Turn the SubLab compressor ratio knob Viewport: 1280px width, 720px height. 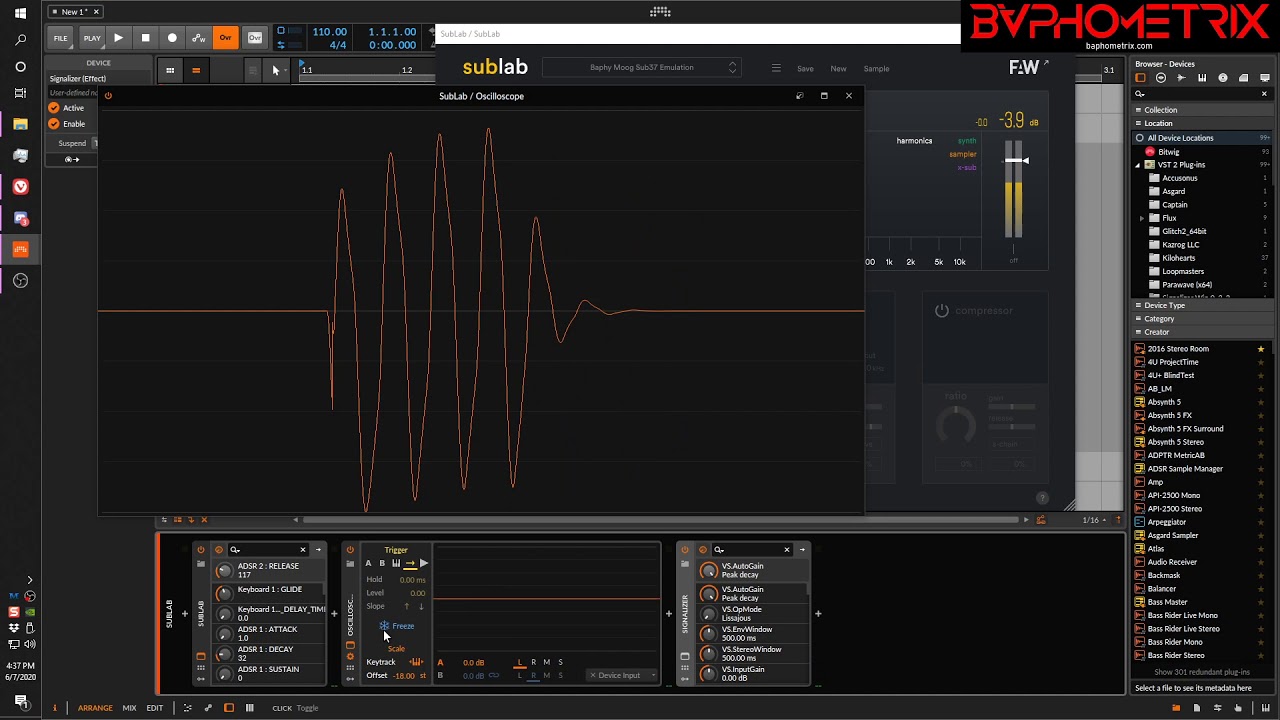pyautogui.click(x=956, y=428)
